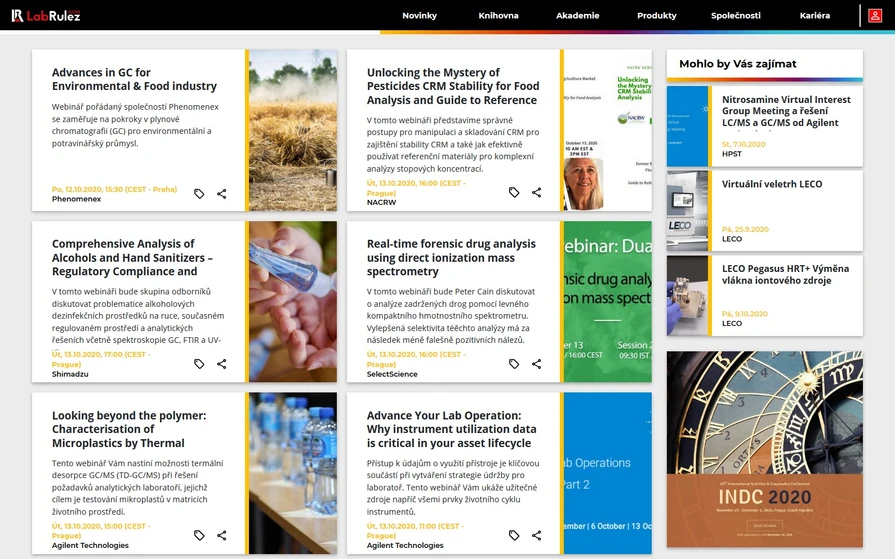Click the user account icon in header

pyautogui.click(x=875, y=16)
